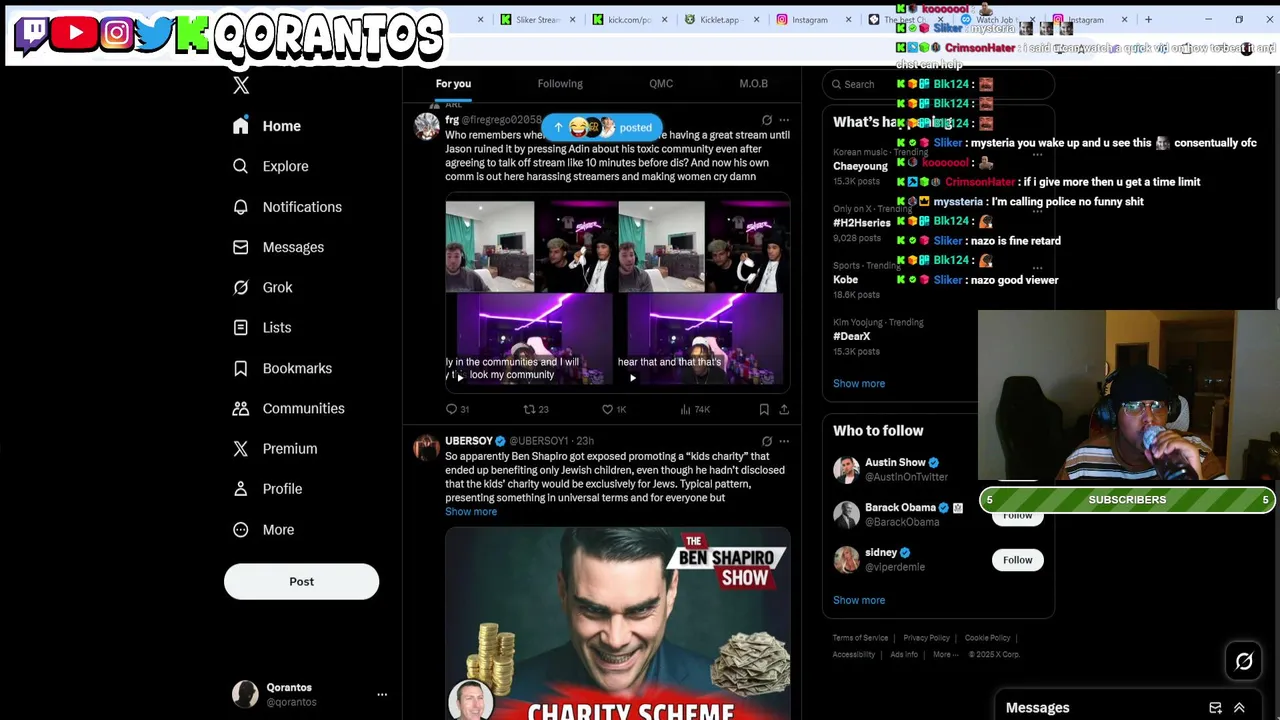The width and height of the screenshot is (1280, 720).
Task: Open the floating Grok button
Action: click(1244, 661)
